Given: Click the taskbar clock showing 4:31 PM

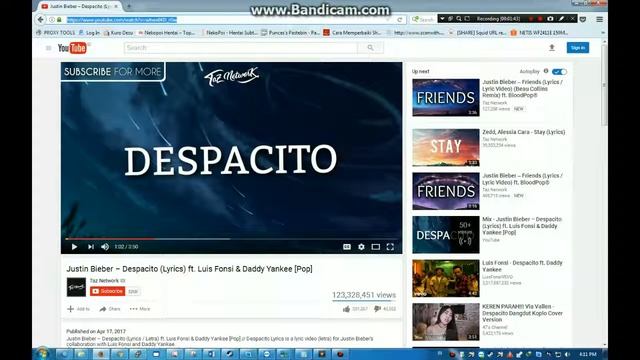Looking at the screenshot, I should 588,354.
